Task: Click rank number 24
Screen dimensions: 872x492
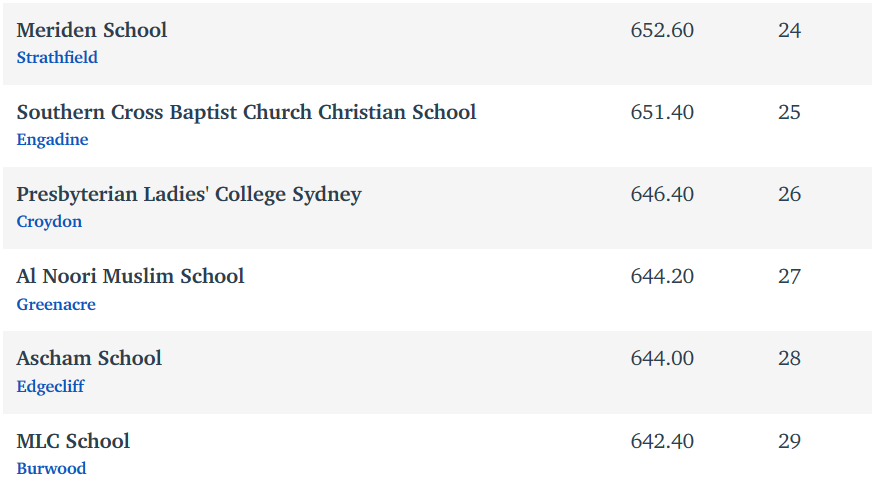Action: 789,30
